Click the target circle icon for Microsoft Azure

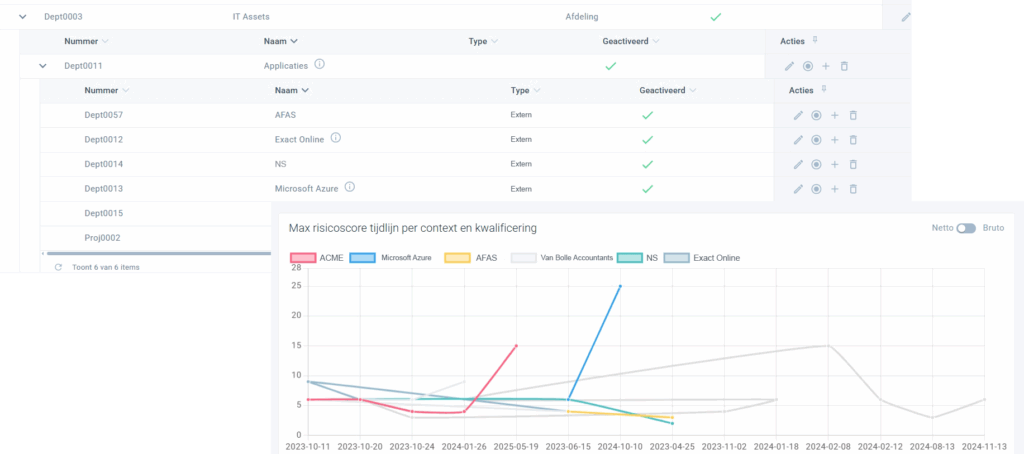816,189
